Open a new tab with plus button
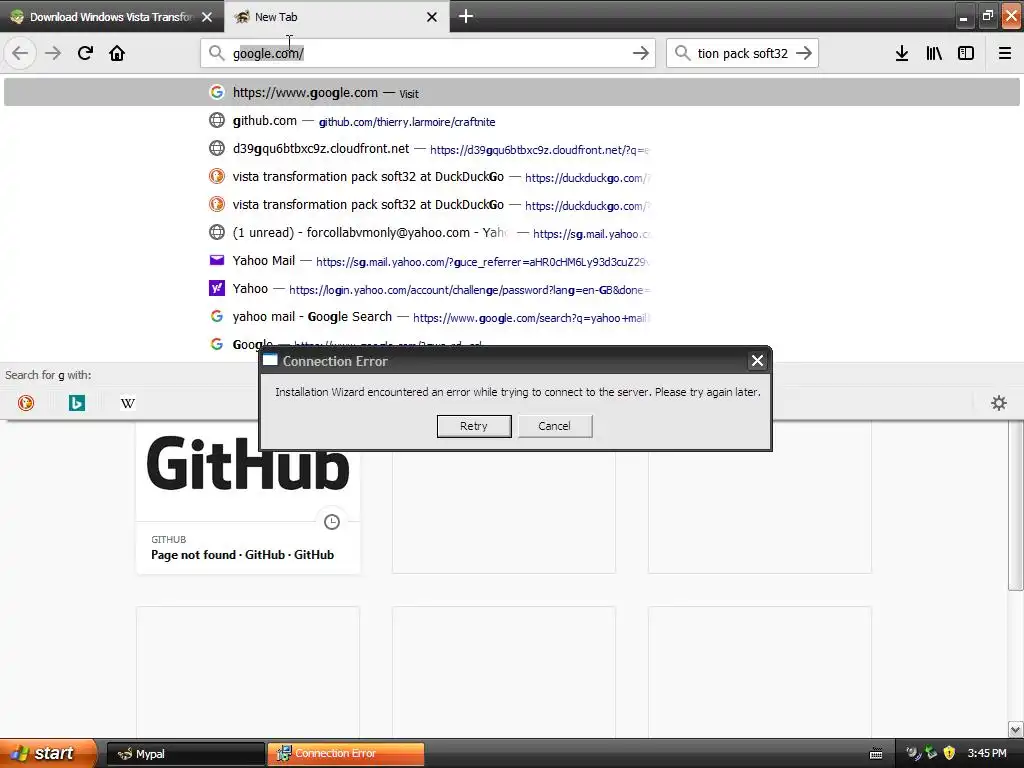 466,16
